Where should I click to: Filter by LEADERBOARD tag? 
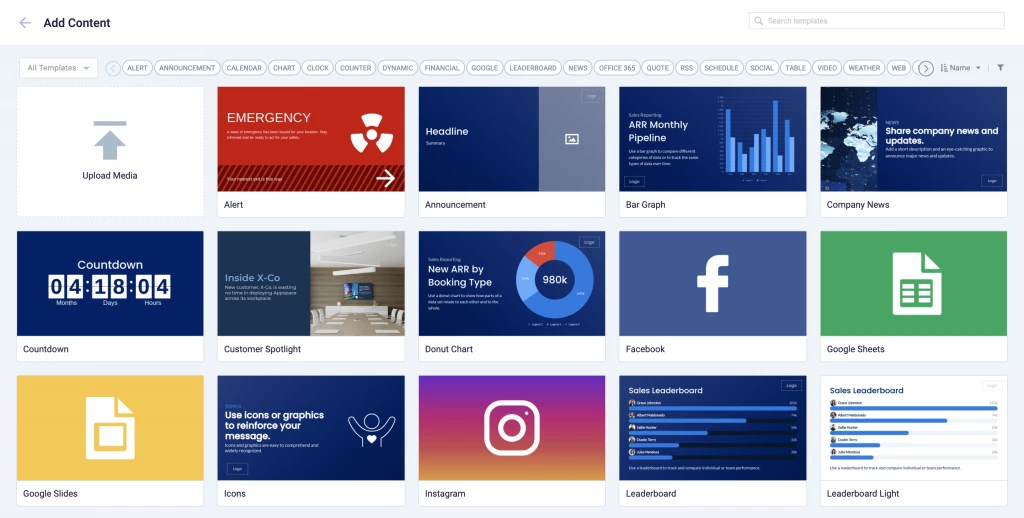pos(533,68)
